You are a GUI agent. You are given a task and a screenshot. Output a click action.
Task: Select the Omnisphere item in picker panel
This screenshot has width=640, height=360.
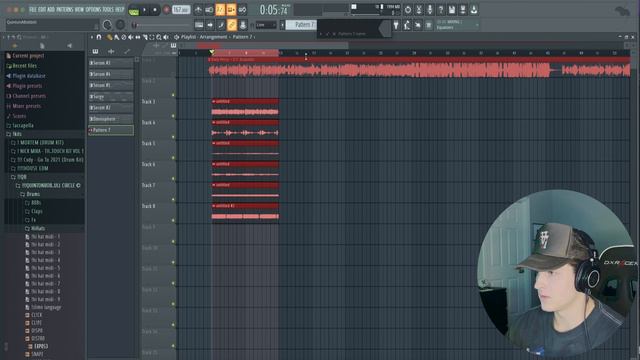pos(111,119)
